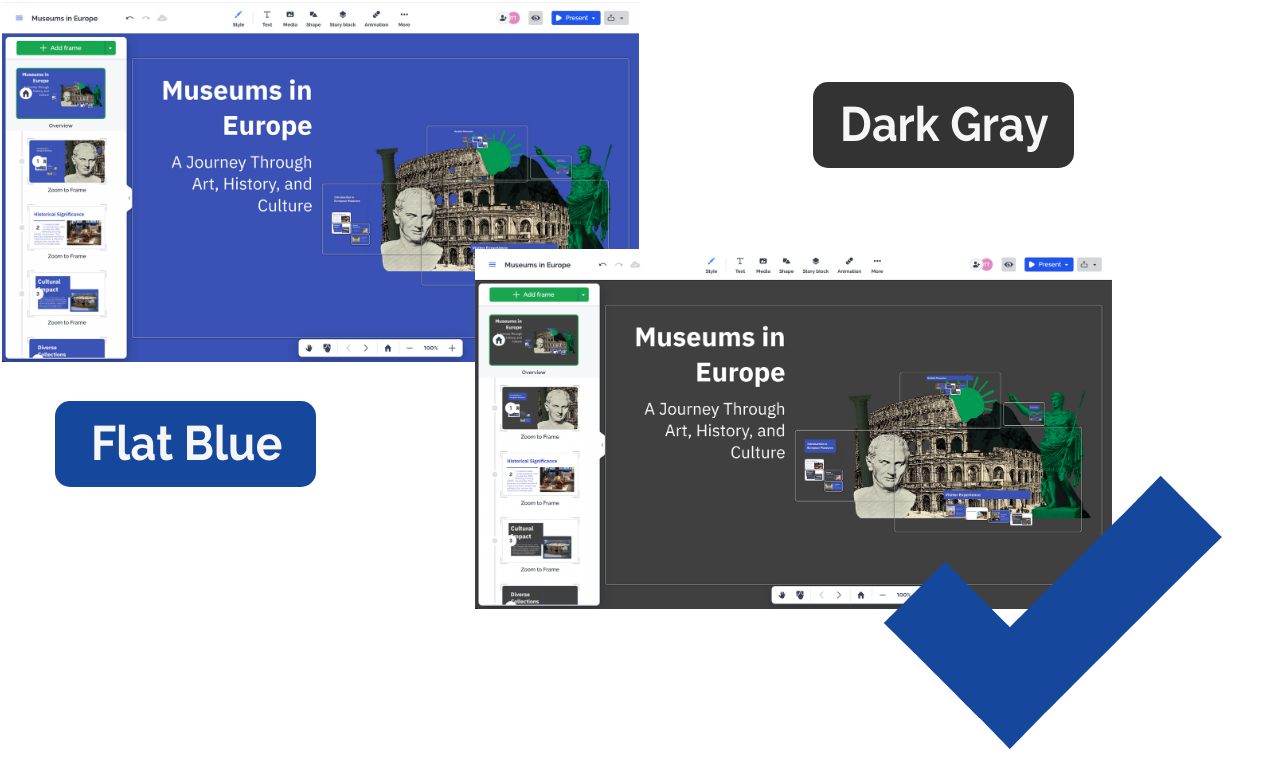Select the hand pan tool in dark gray editor
The width and height of the screenshot is (1274, 762).
coord(782,595)
